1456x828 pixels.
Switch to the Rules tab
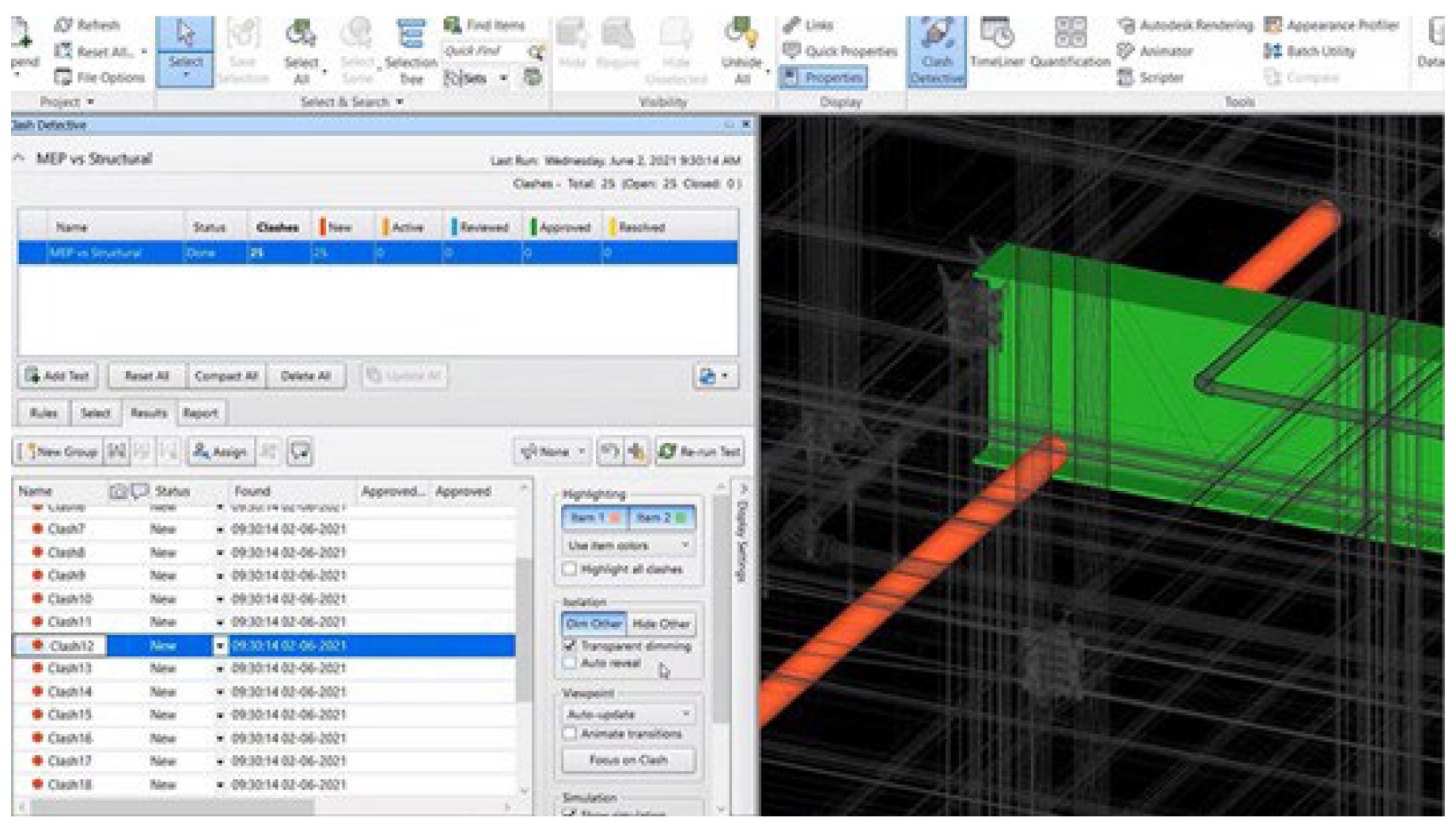pyautogui.click(x=44, y=413)
